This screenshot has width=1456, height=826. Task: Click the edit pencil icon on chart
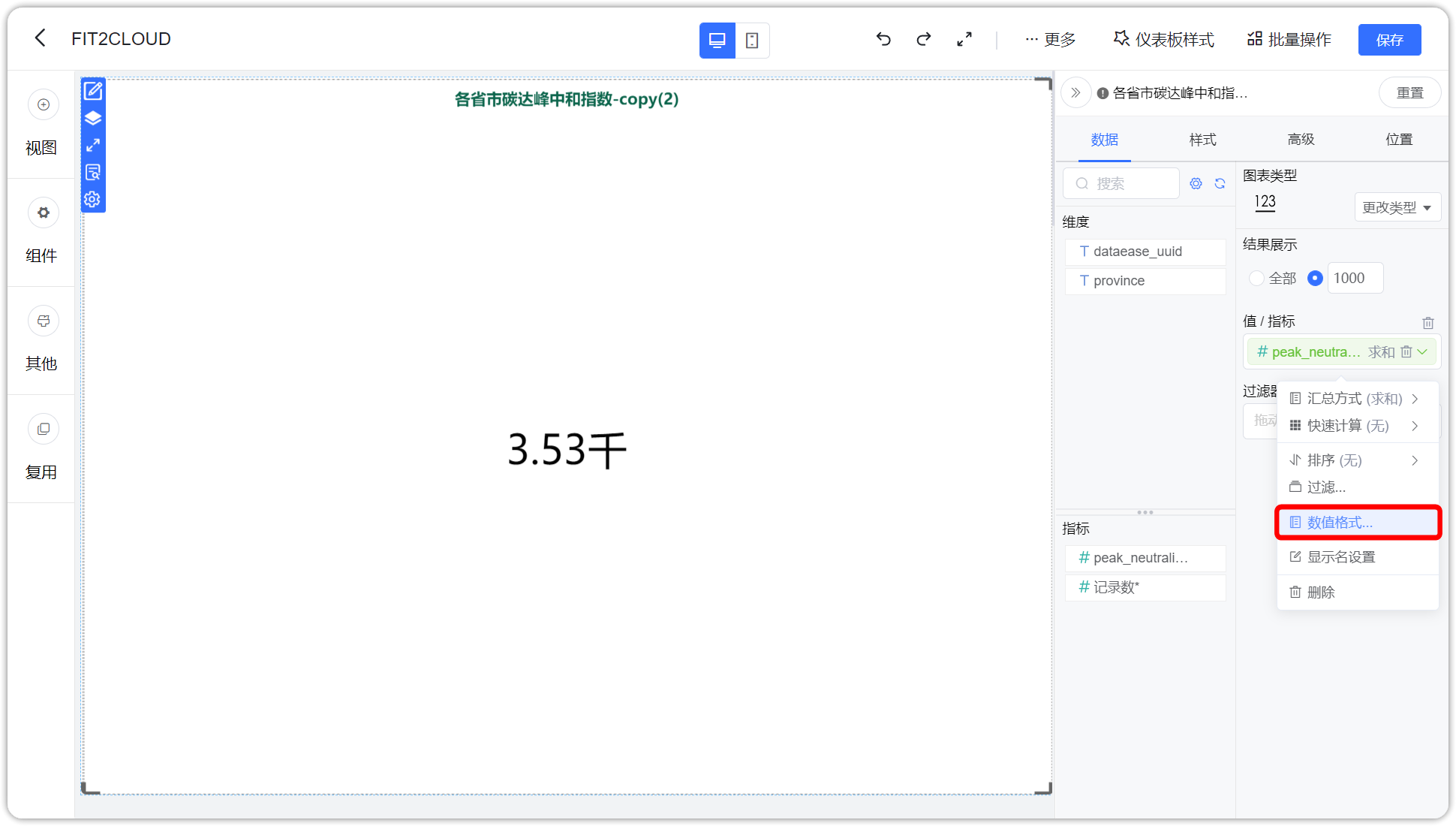[93, 91]
